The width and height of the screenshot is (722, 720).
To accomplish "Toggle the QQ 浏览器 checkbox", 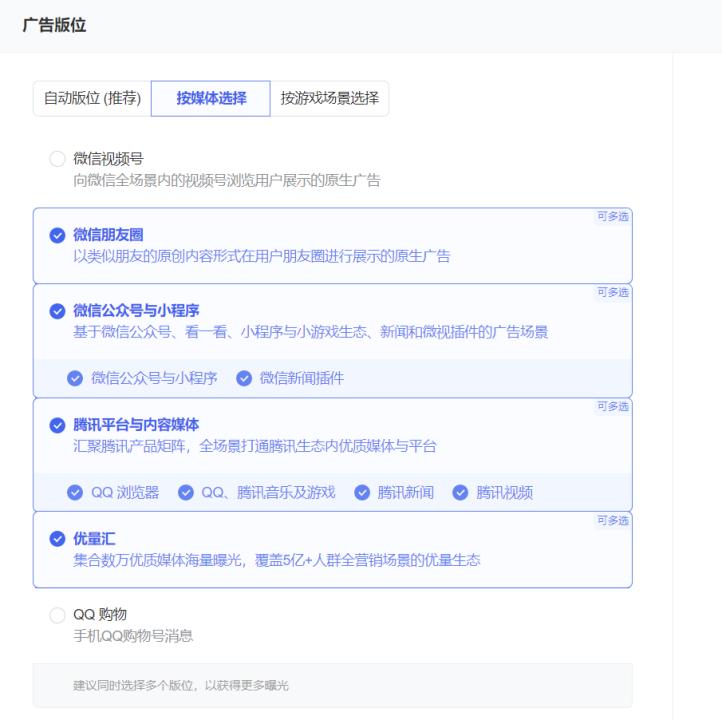I will click(x=75, y=492).
